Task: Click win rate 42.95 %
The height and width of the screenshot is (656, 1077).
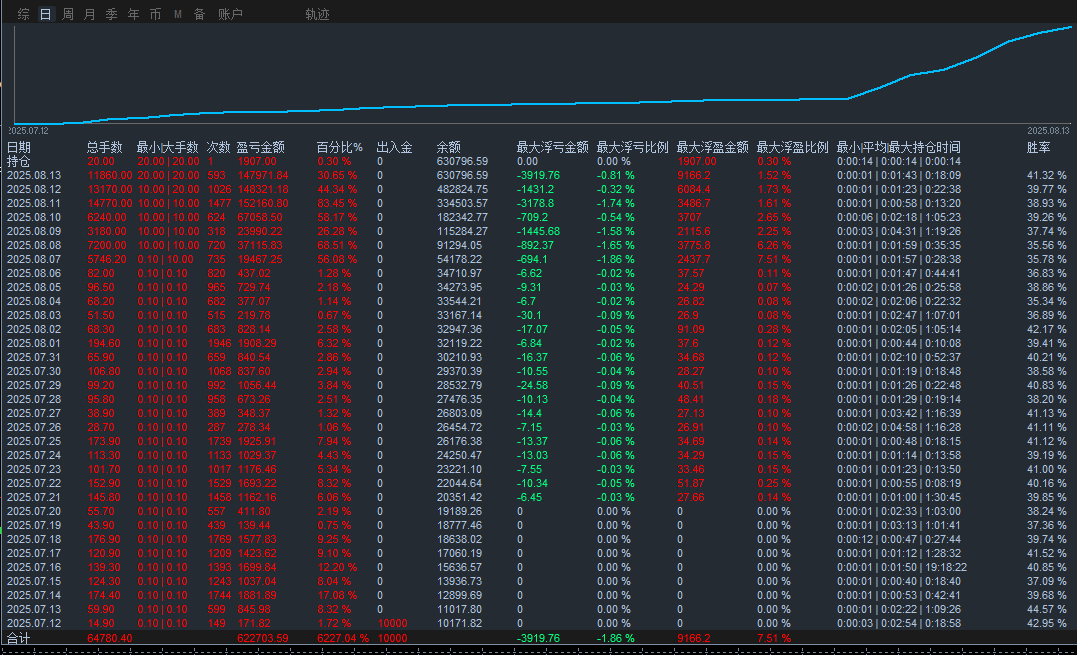Action: point(1047,623)
